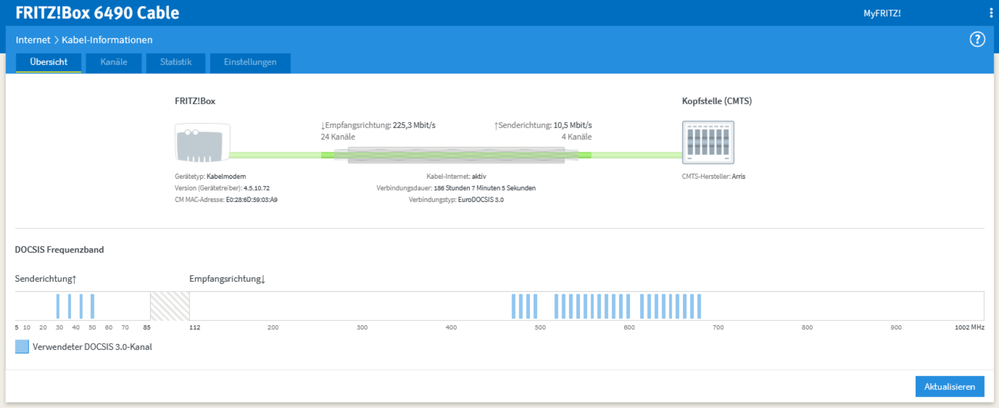Click the upstream channel bar near 50 MHz
This screenshot has height=408, width=999.
pos(92,306)
